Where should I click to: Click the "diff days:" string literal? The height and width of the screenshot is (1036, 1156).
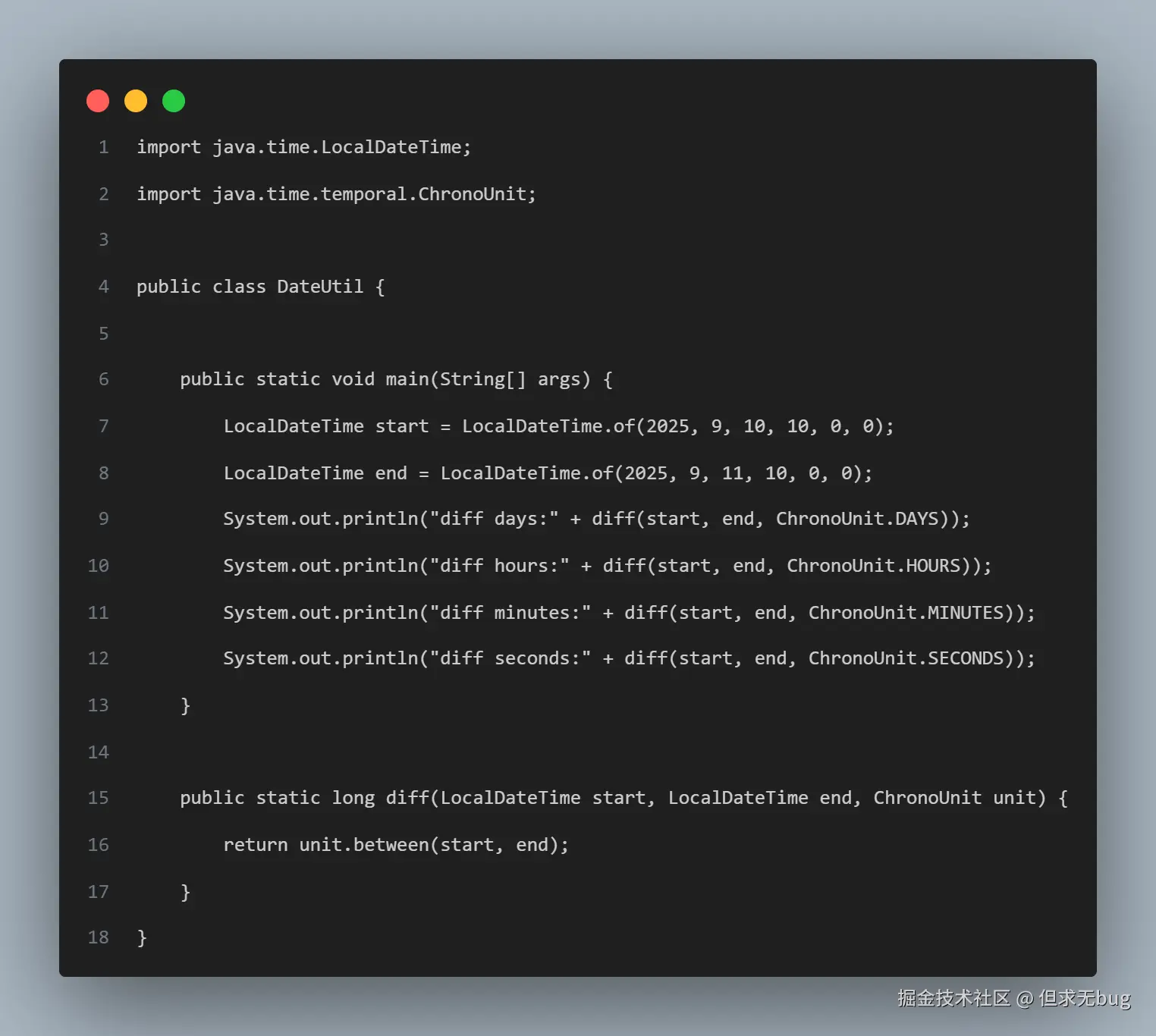[x=494, y=519]
